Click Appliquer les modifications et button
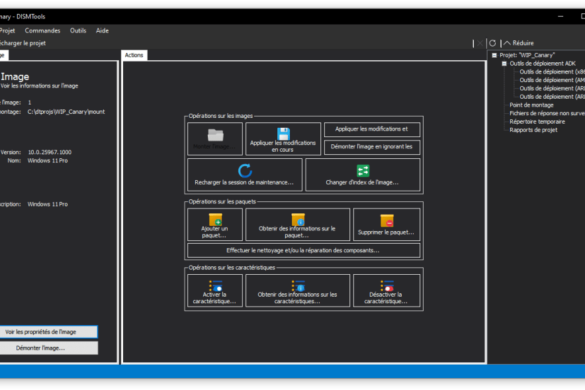 (372, 129)
